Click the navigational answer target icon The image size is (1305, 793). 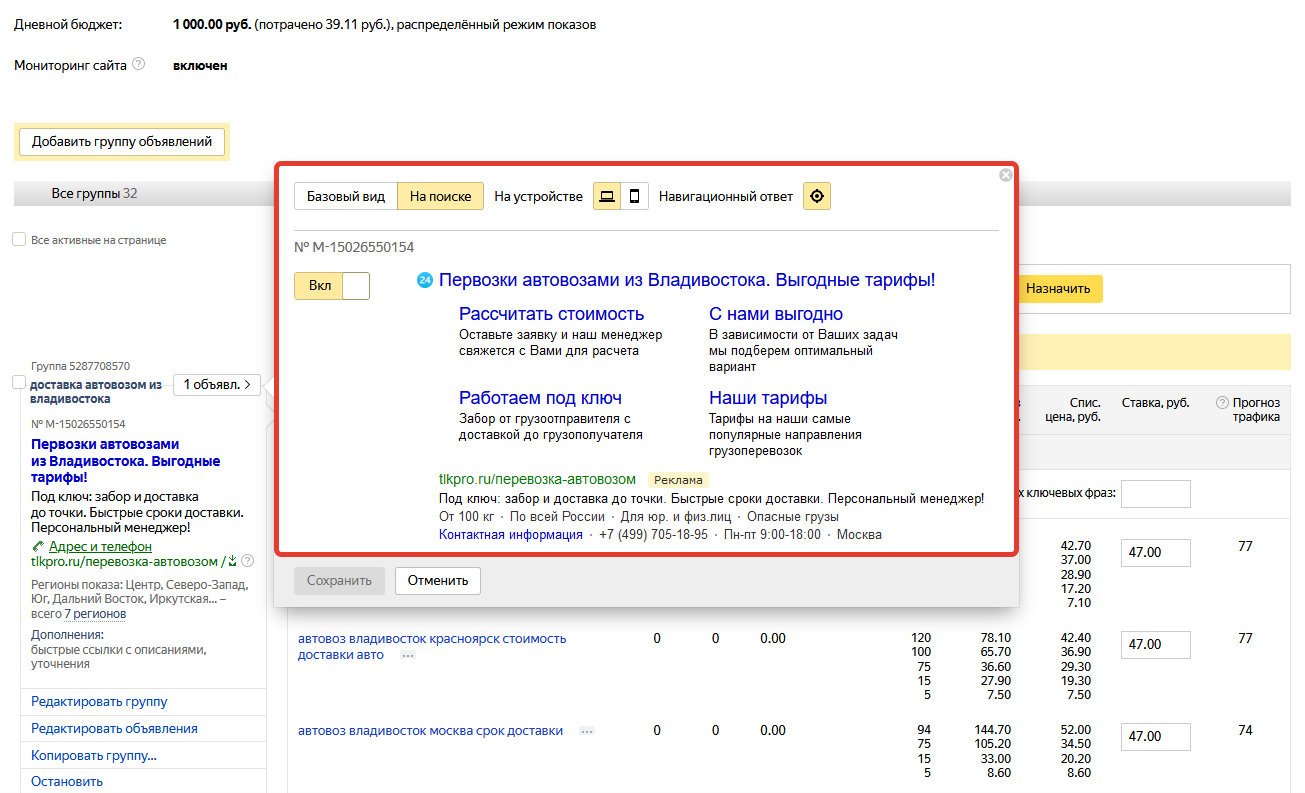(817, 196)
